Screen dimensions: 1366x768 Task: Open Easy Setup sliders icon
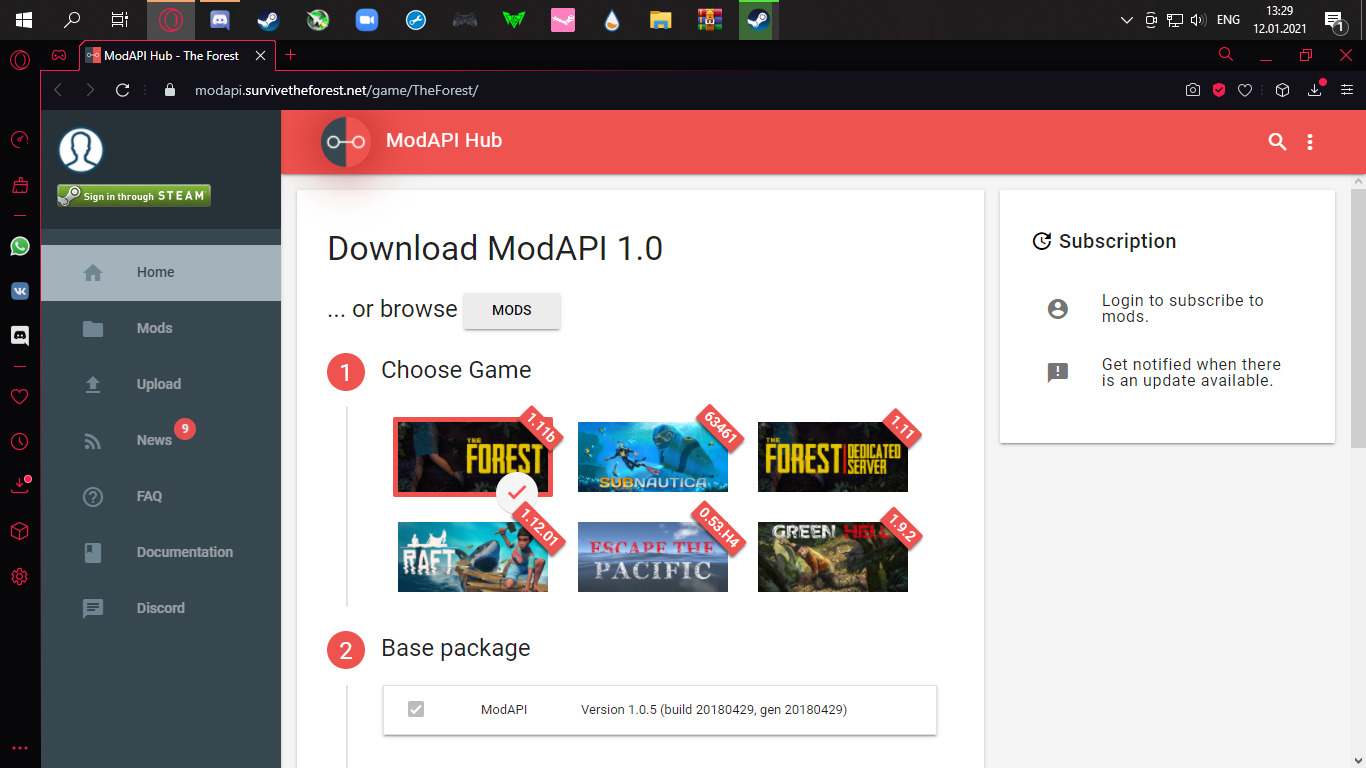[x=1346, y=90]
